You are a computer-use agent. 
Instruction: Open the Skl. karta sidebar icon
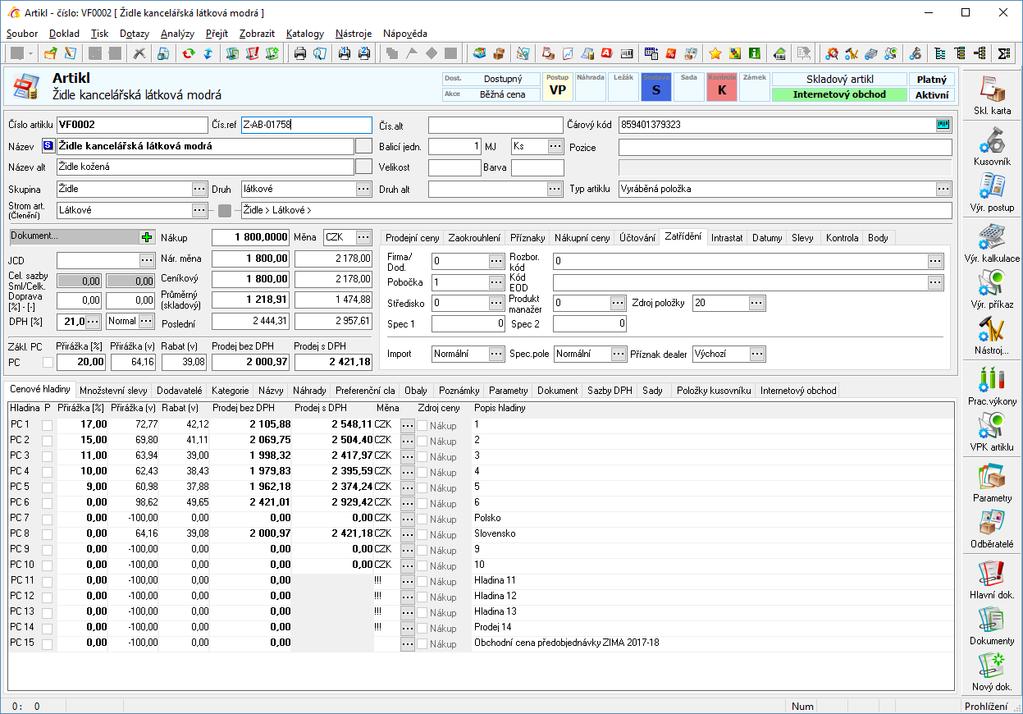coord(992,89)
